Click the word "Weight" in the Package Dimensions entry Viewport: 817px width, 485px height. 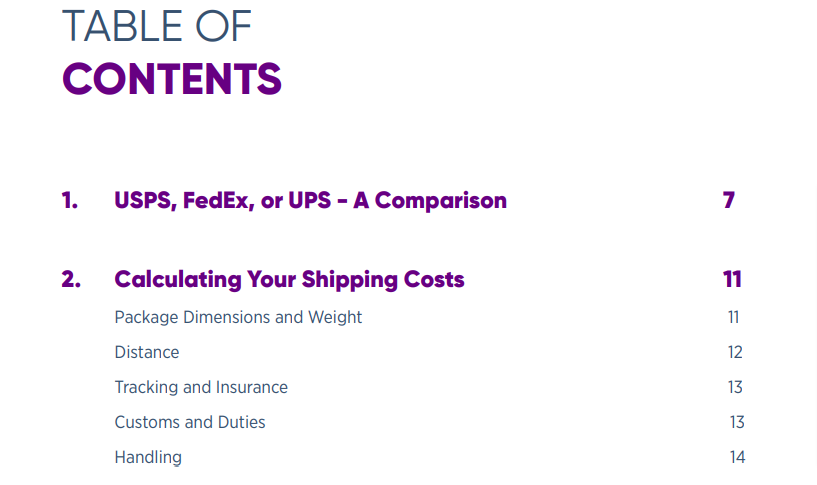337,318
